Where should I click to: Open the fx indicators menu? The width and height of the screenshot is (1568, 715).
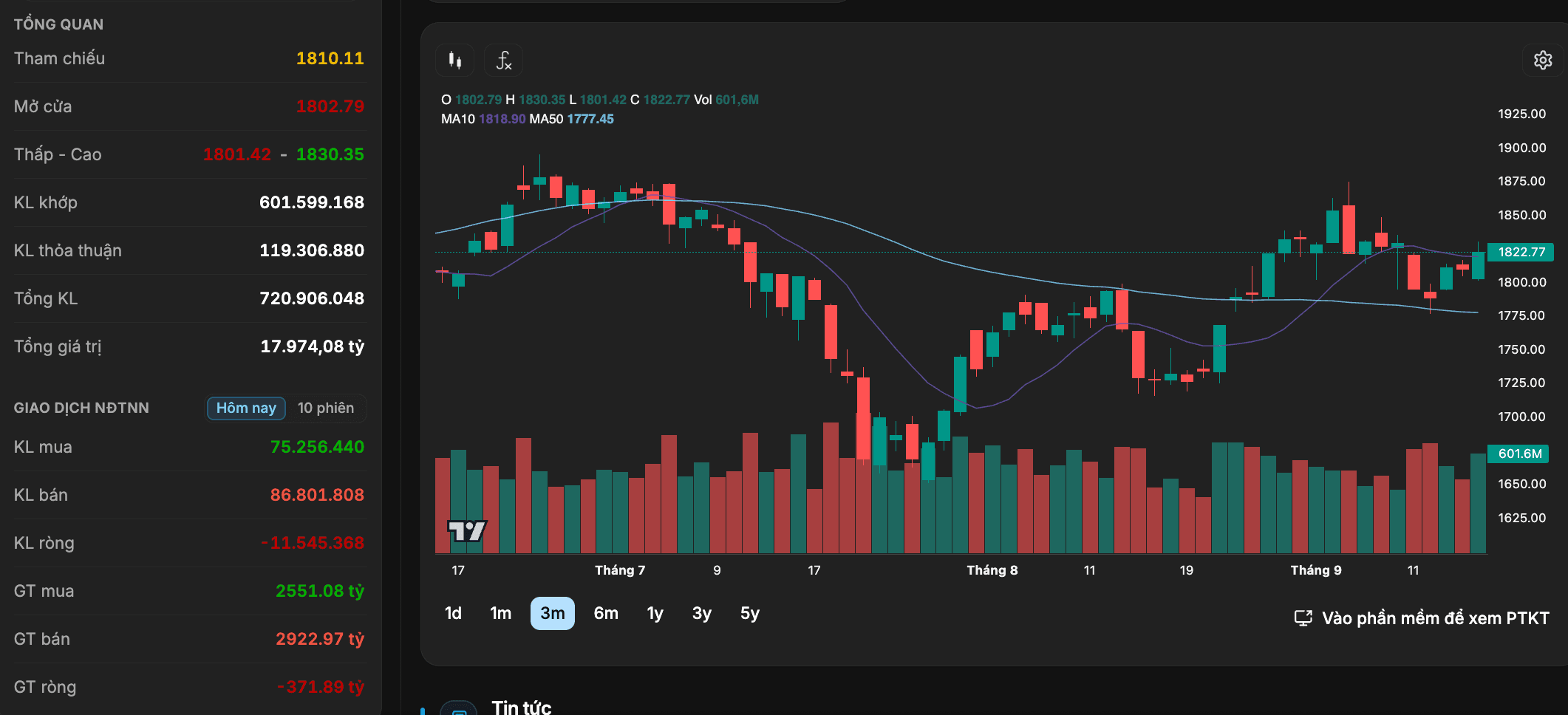tap(503, 60)
